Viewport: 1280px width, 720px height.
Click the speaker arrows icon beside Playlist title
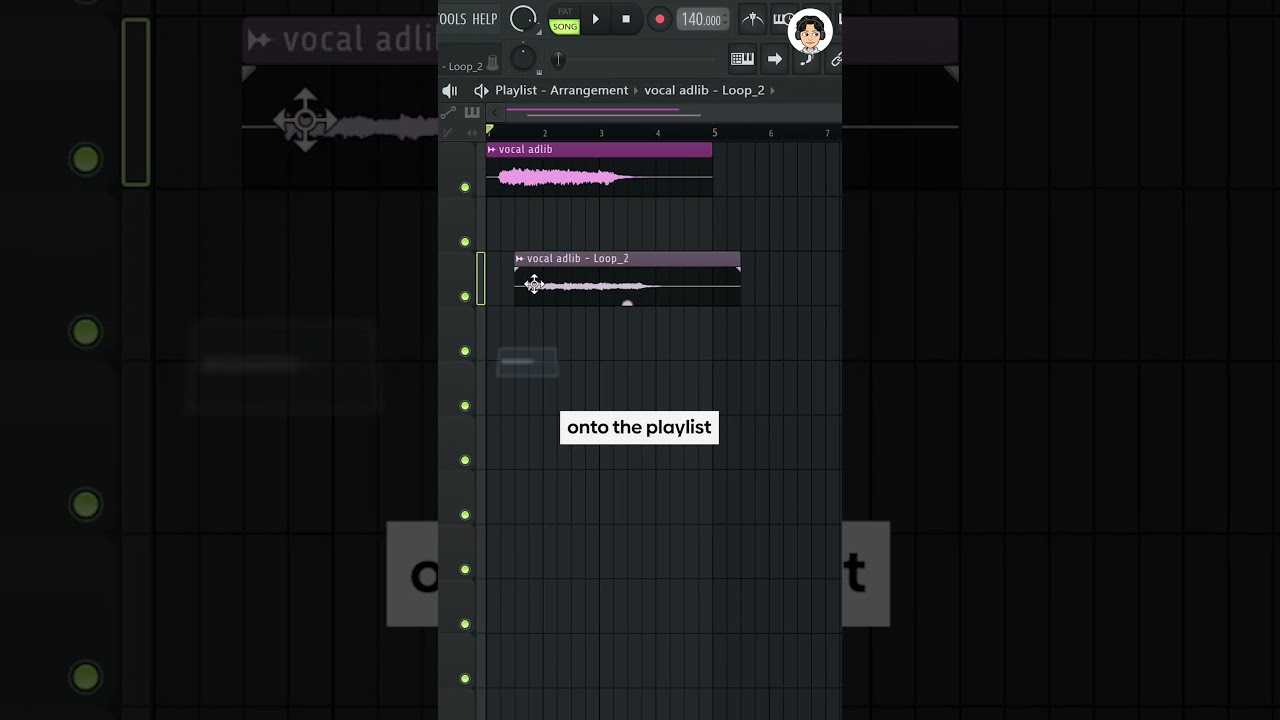click(x=481, y=90)
